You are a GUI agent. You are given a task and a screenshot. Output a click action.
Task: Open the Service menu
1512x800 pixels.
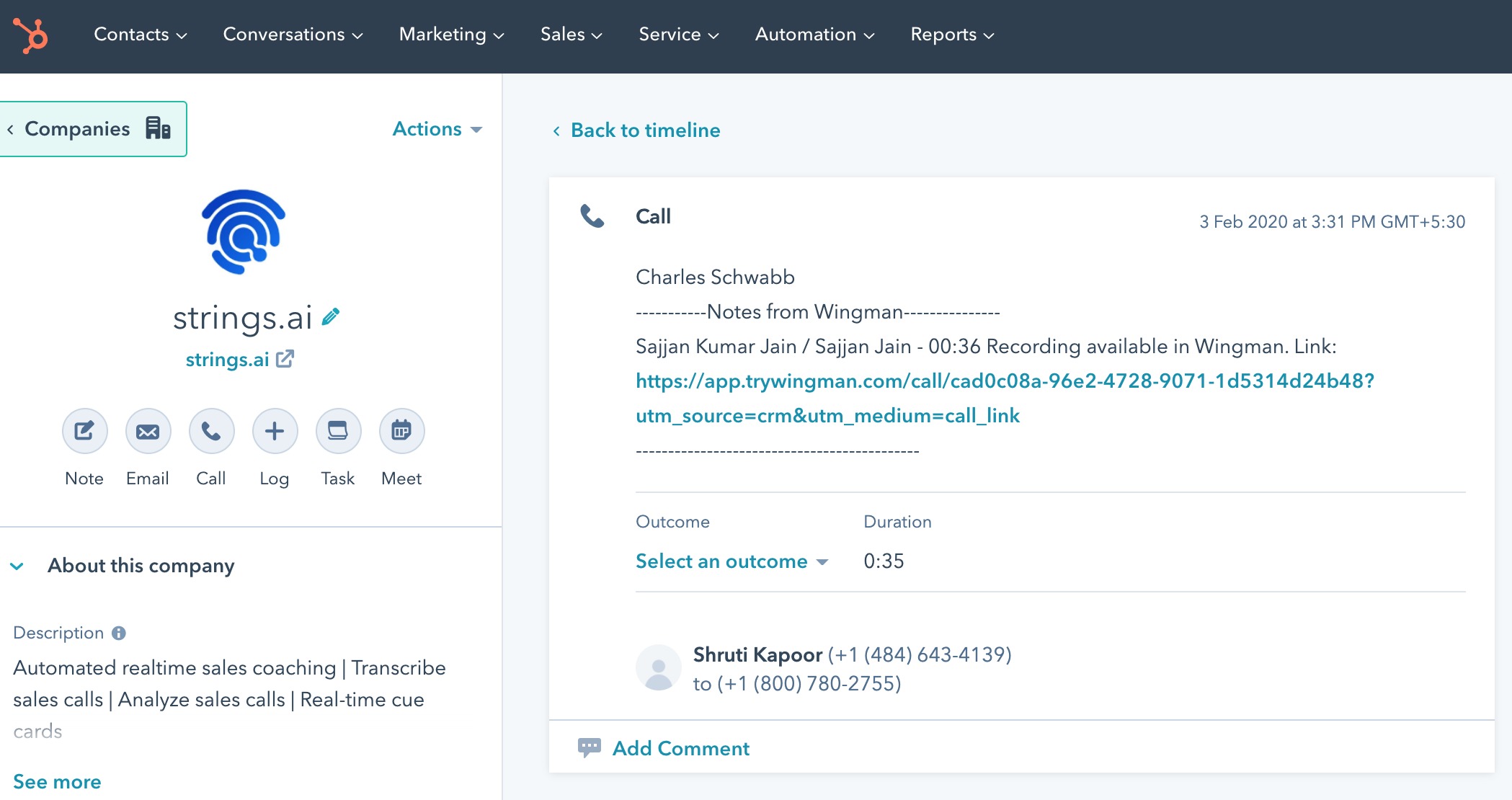click(678, 35)
